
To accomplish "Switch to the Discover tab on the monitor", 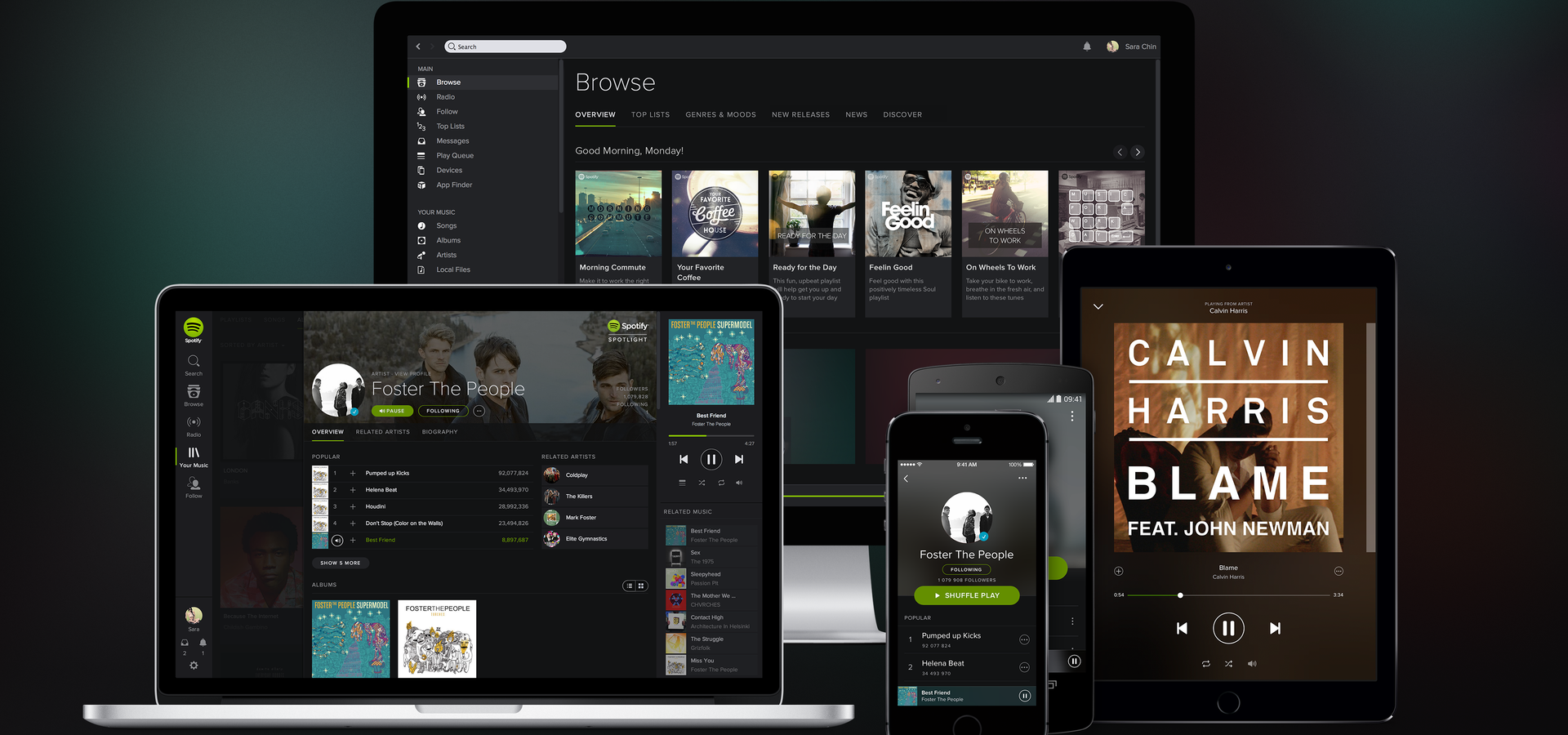I will 902,115.
